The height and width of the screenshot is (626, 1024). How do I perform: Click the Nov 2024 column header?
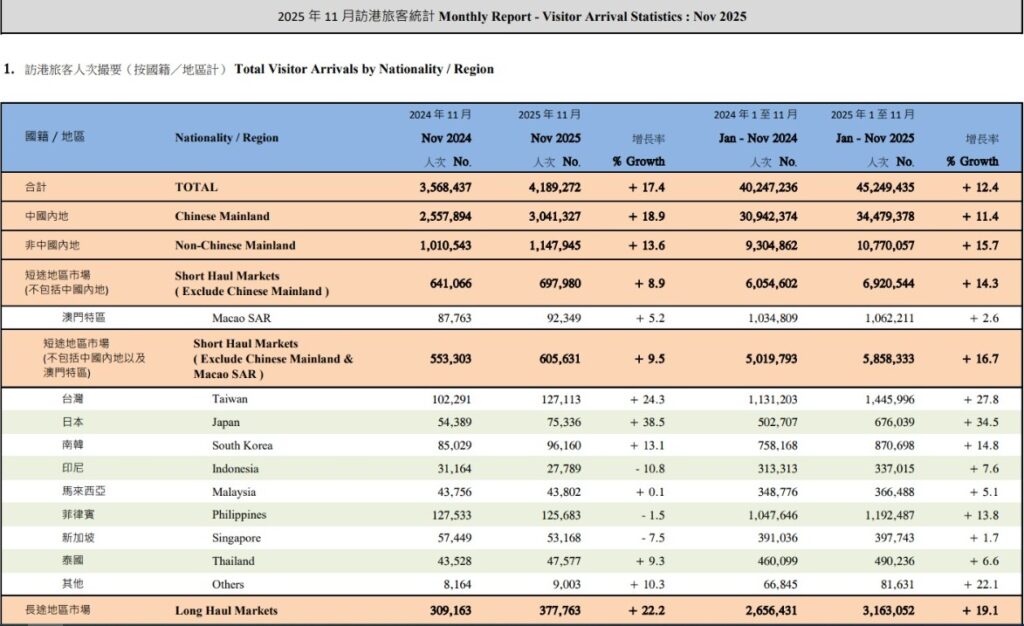(445, 138)
